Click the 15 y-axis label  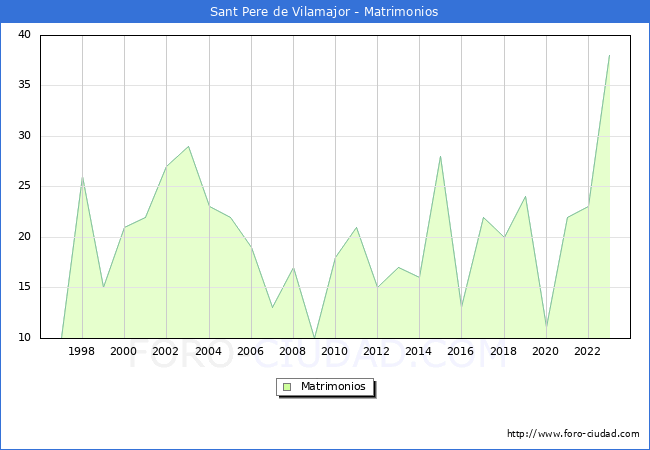pyautogui.click(x=24, y=287)
